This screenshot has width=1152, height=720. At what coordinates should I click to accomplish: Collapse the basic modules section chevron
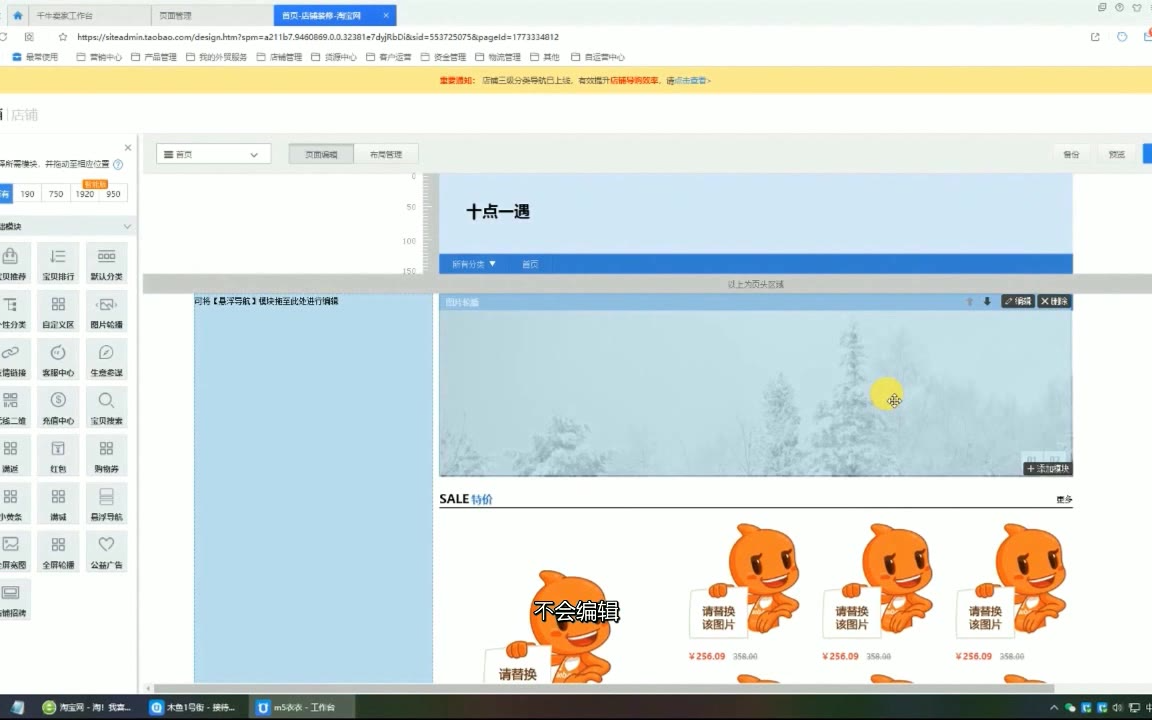tap(127, 227)
